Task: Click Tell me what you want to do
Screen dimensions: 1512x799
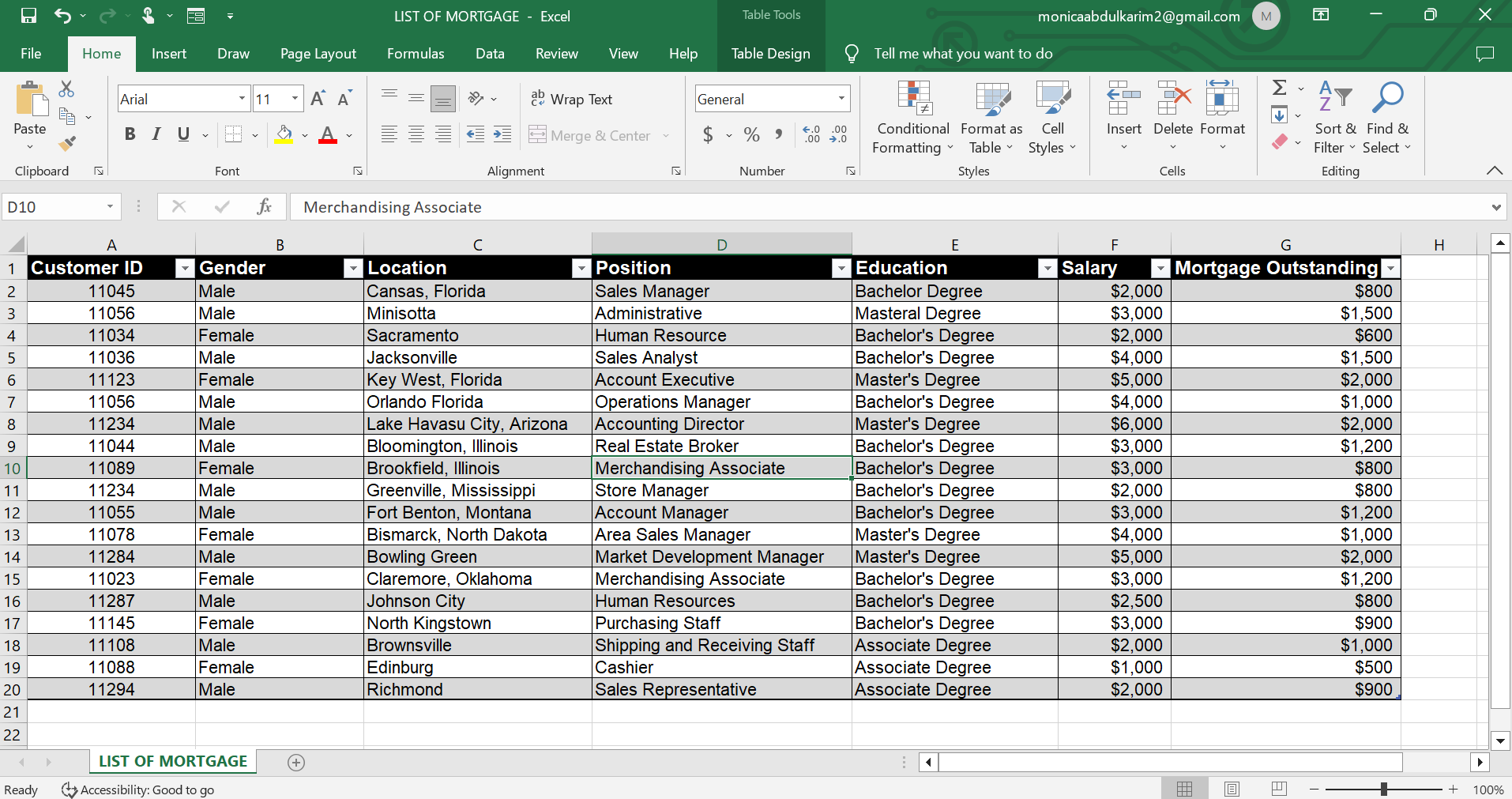Action: (963, 54)
